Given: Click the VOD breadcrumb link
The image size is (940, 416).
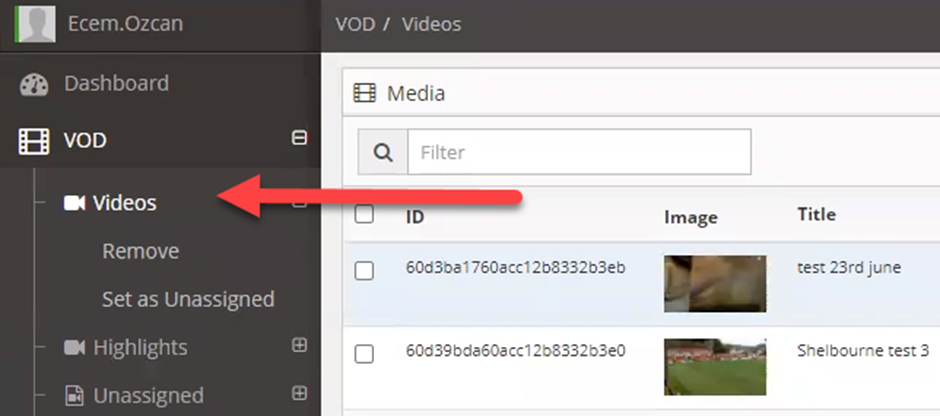Looking at the screenshot, I should tap(355, 25).
